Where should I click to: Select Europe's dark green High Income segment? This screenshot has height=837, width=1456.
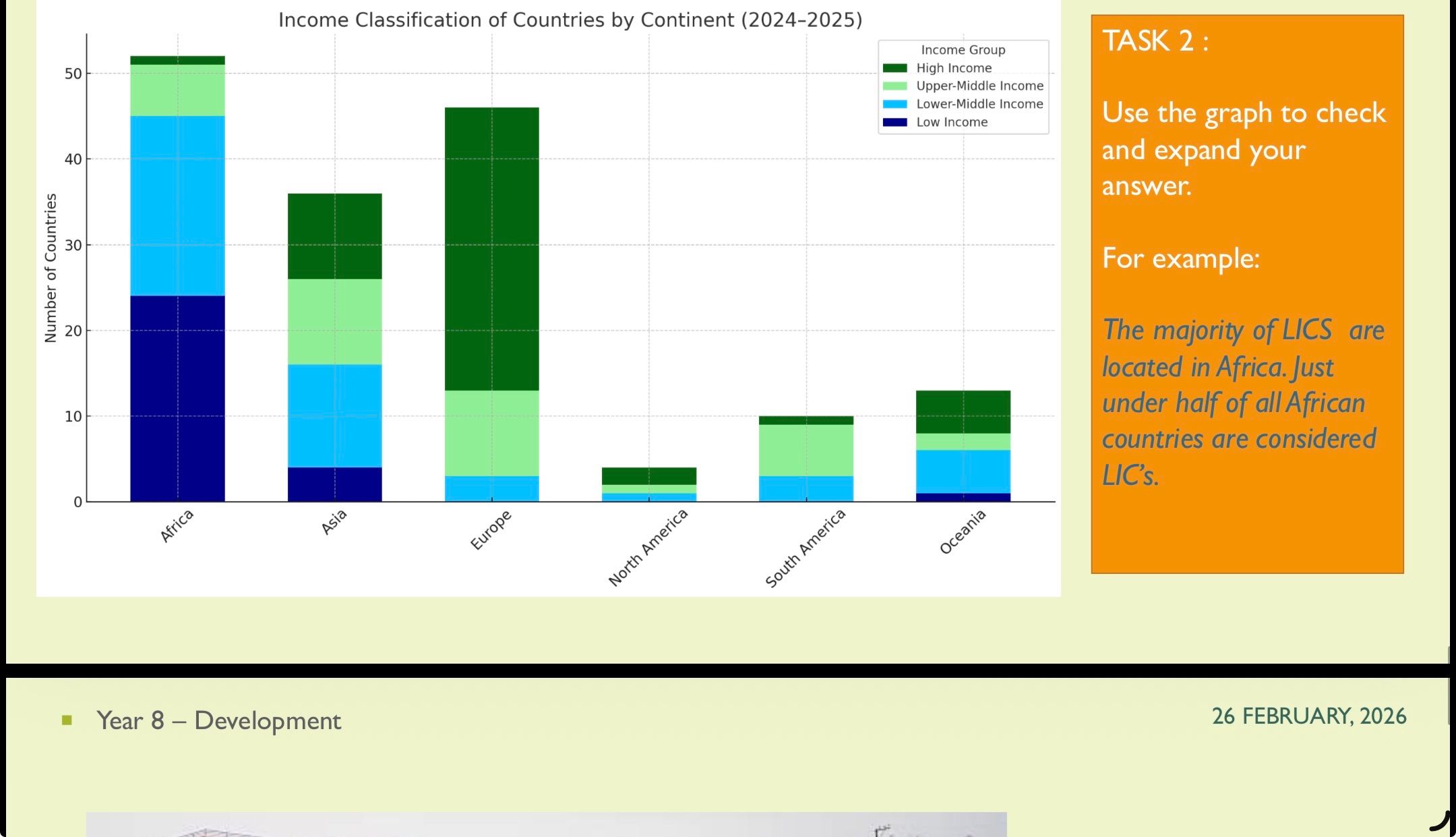tap(491, 248)
